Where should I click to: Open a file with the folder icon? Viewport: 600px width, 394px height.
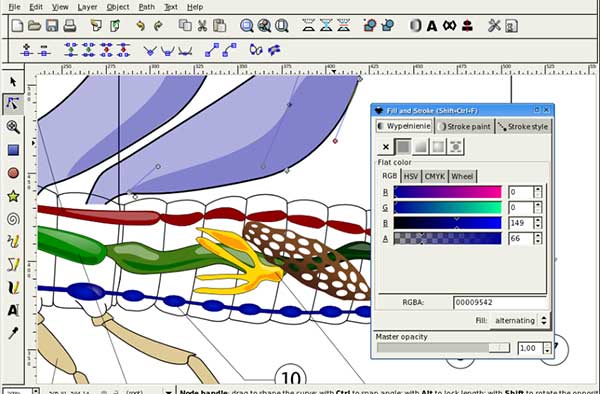tap(34, 26)
